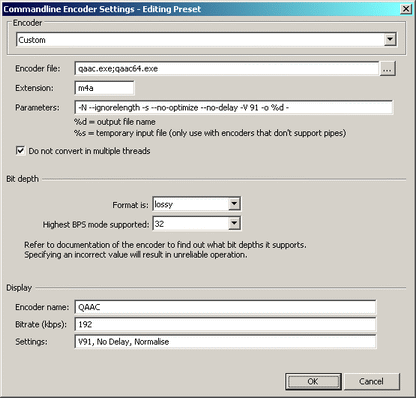Click the 'Settings:' label

coord(31,342)
